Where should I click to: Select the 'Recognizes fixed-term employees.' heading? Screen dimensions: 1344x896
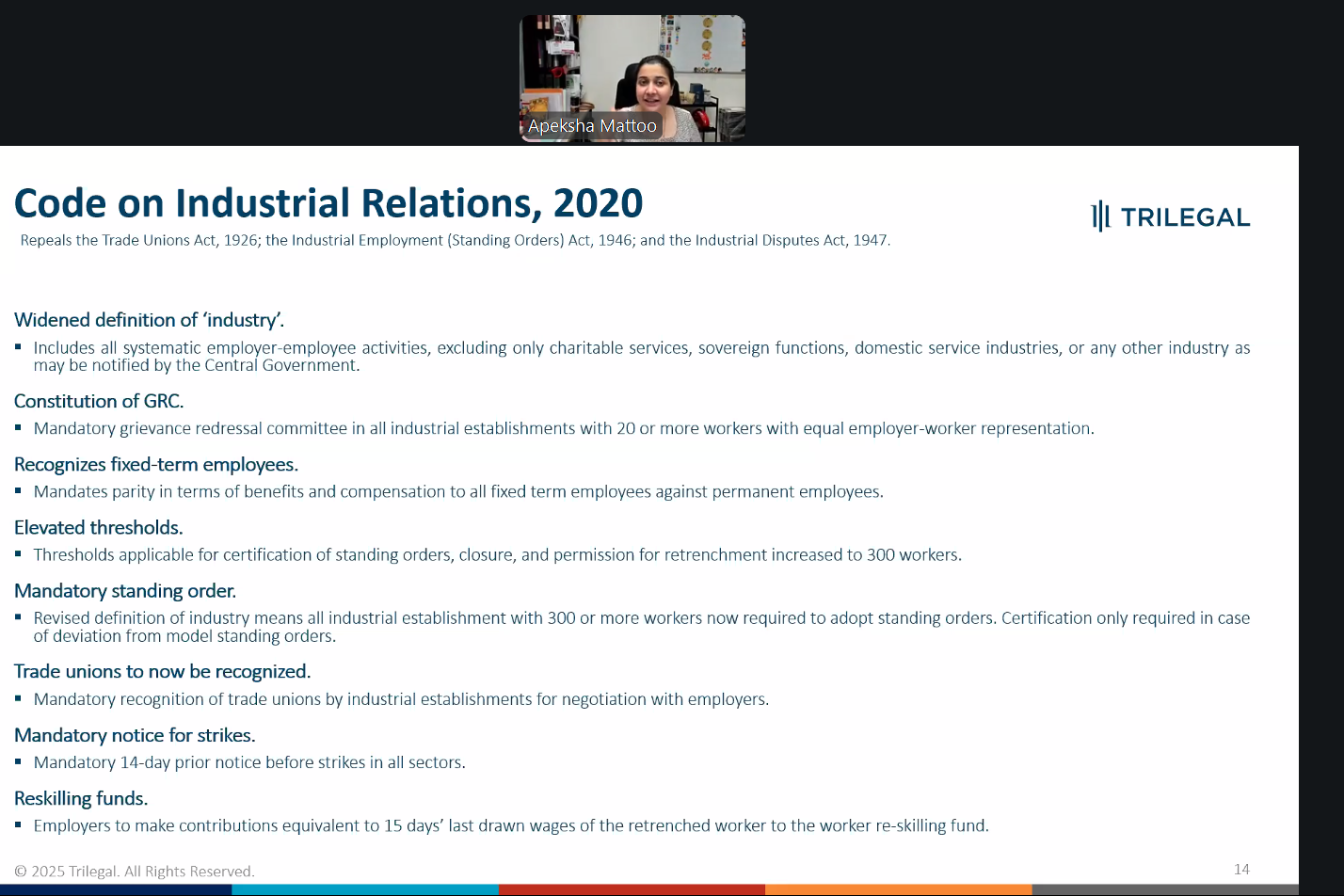click(155, 464)
